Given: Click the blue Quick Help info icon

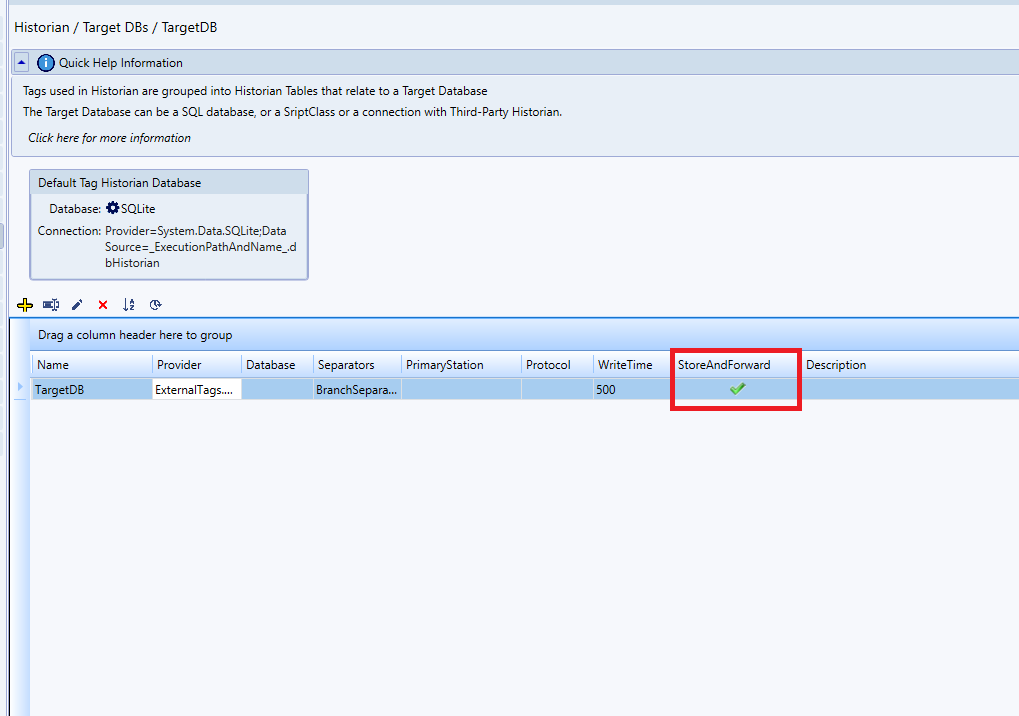Looking at the screenshot, I should [x=46, y=63].
